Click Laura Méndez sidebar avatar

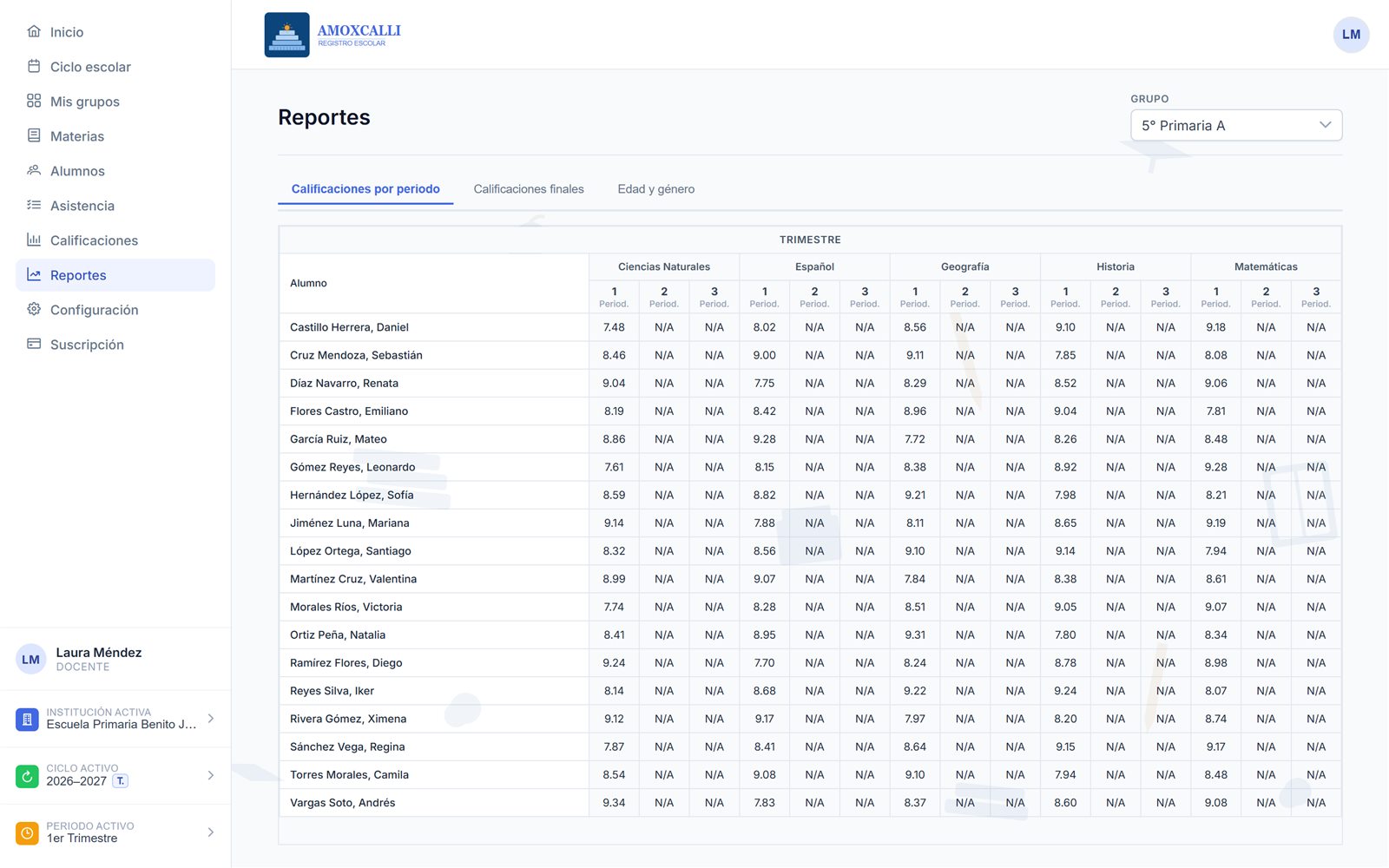click(x=31, y=660)
